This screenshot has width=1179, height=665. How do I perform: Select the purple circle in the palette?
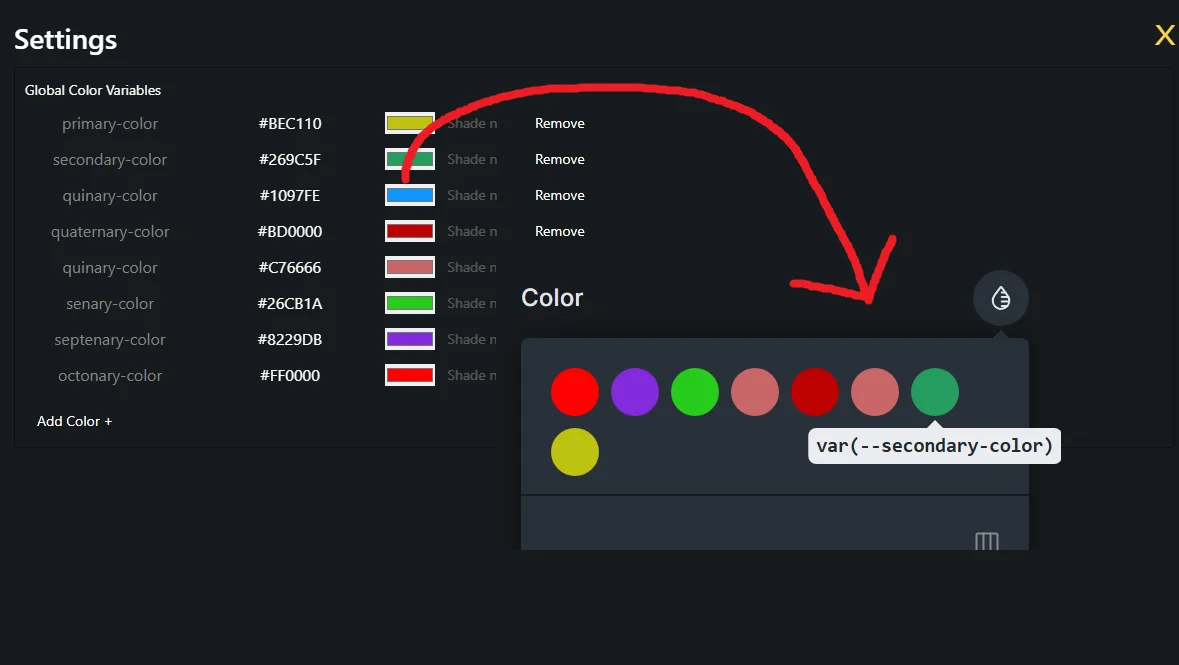pyautogui.click(x=635, y=392)
